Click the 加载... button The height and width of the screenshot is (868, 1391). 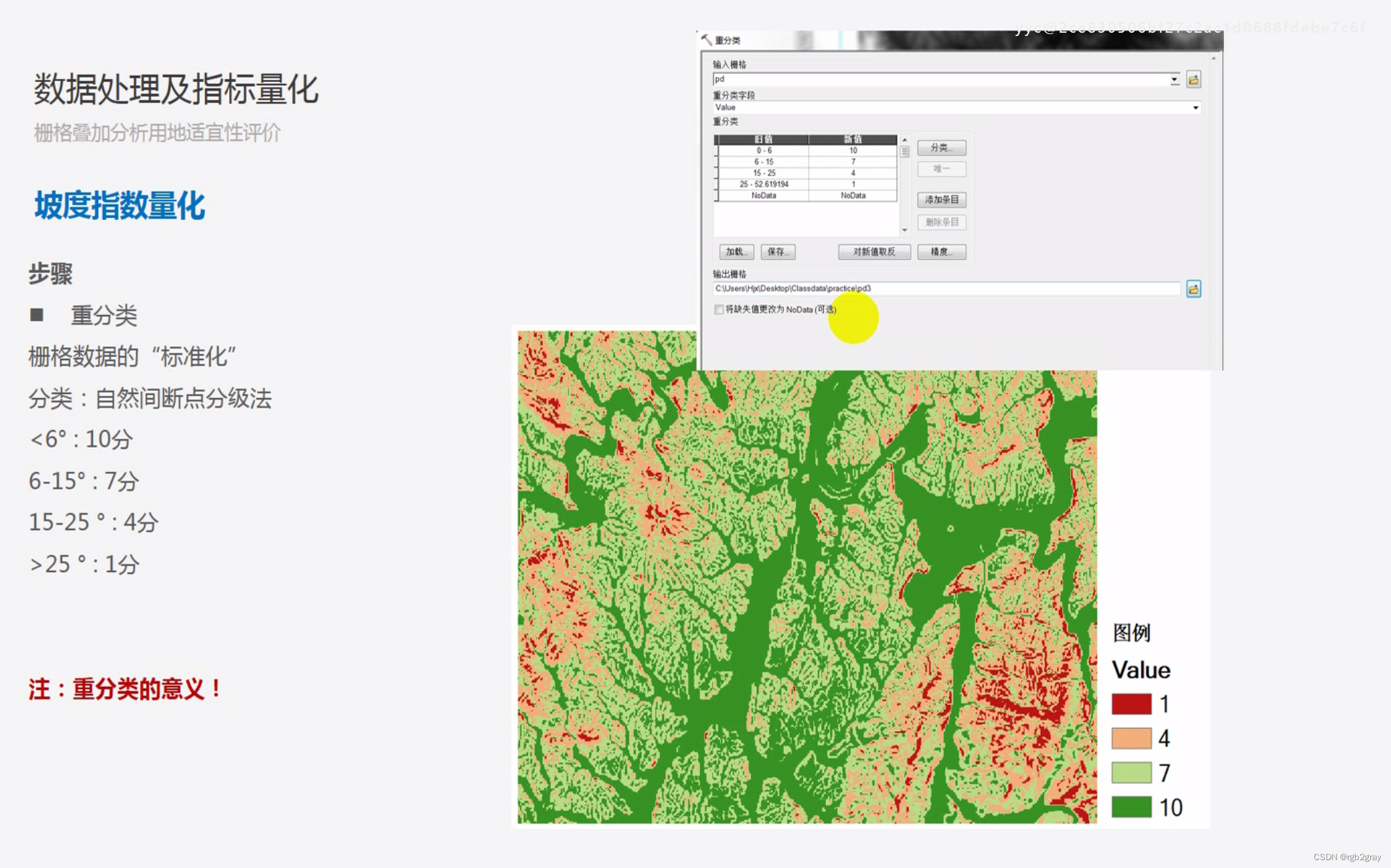click(736, 252)
